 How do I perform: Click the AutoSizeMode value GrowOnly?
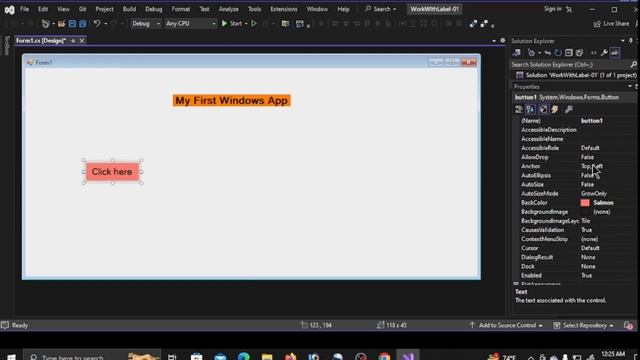(x=594, y=193)
